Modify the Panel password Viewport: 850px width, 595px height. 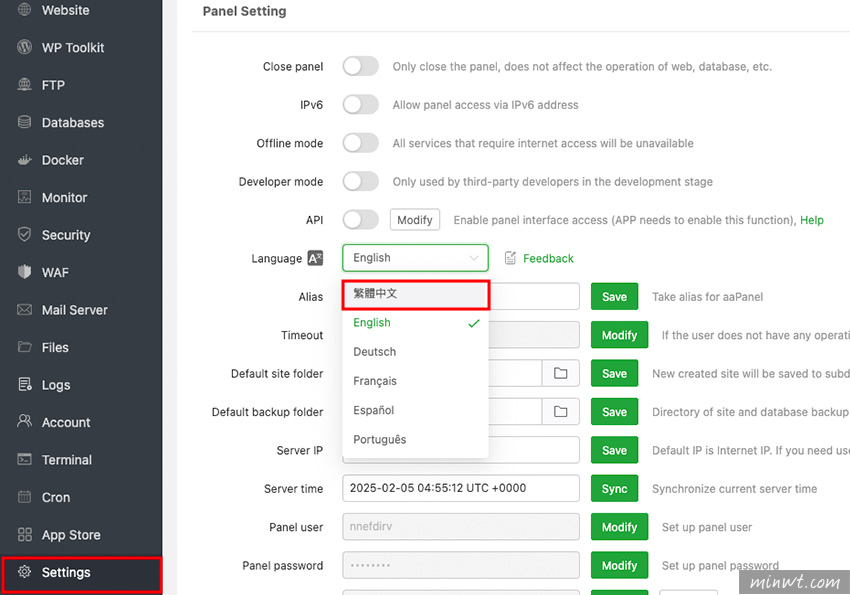point(619,565)
